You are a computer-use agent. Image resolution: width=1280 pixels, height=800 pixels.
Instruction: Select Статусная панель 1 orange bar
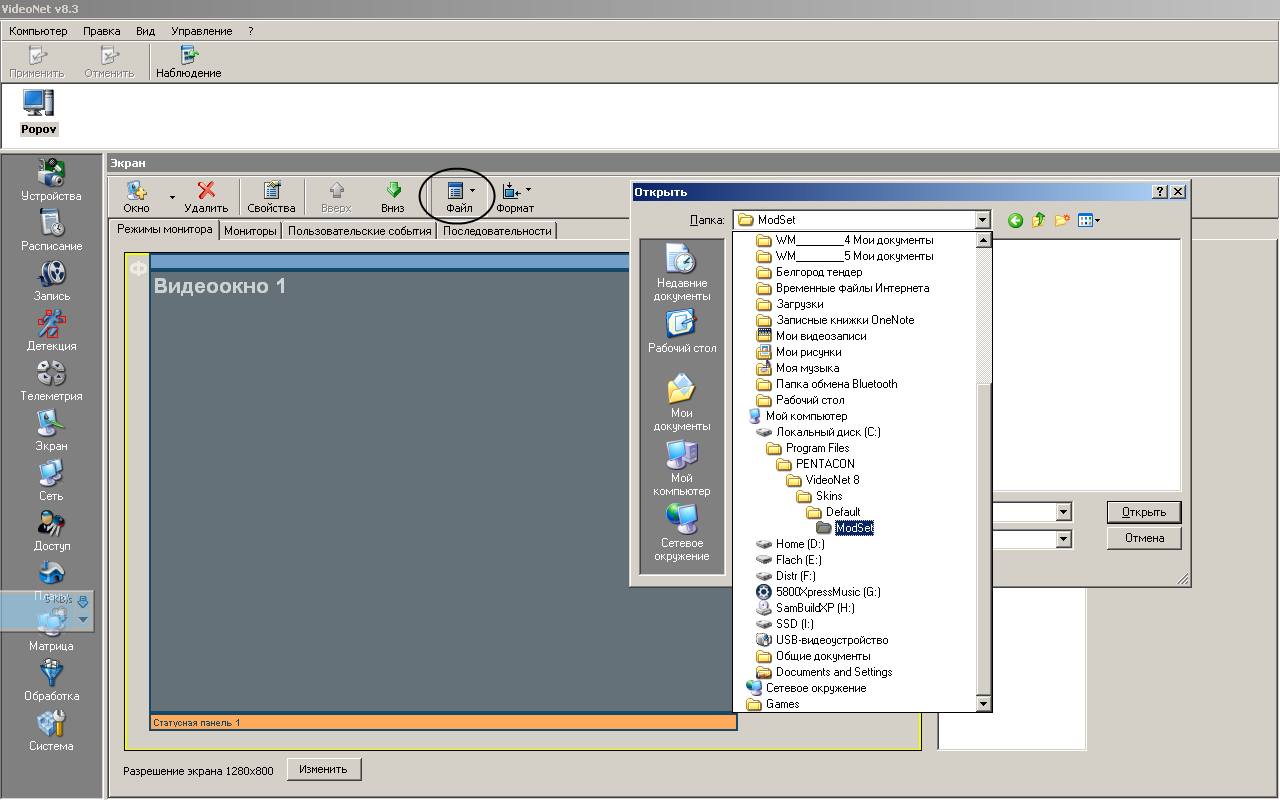[443, 722]
